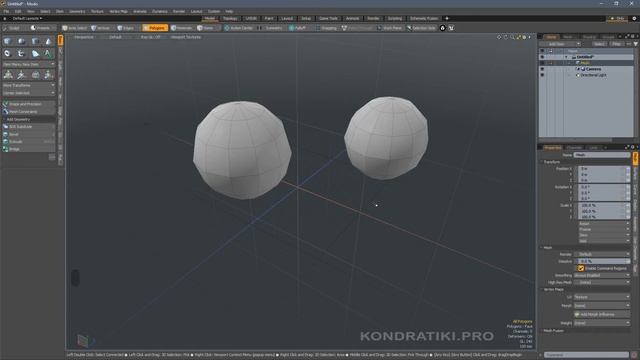640x360 pixels.
Task: Open the Selection Sets button
Action: click(x=421, y=28)
